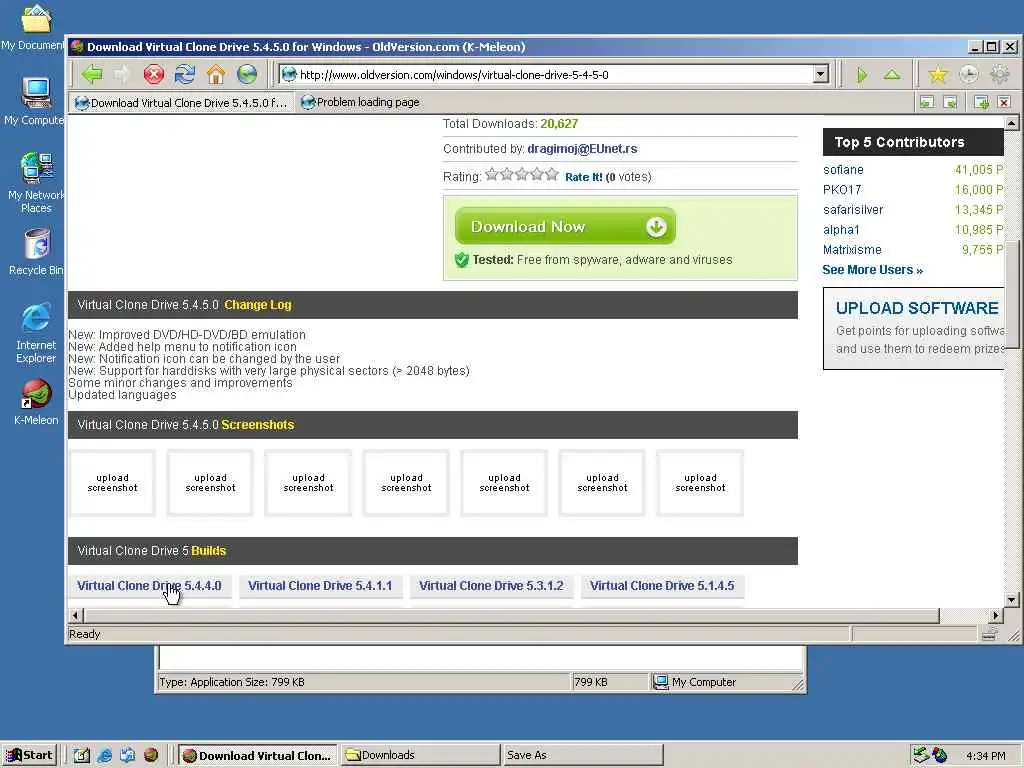
Task: Open My Documents desktop icon
Action: [35, 27]
